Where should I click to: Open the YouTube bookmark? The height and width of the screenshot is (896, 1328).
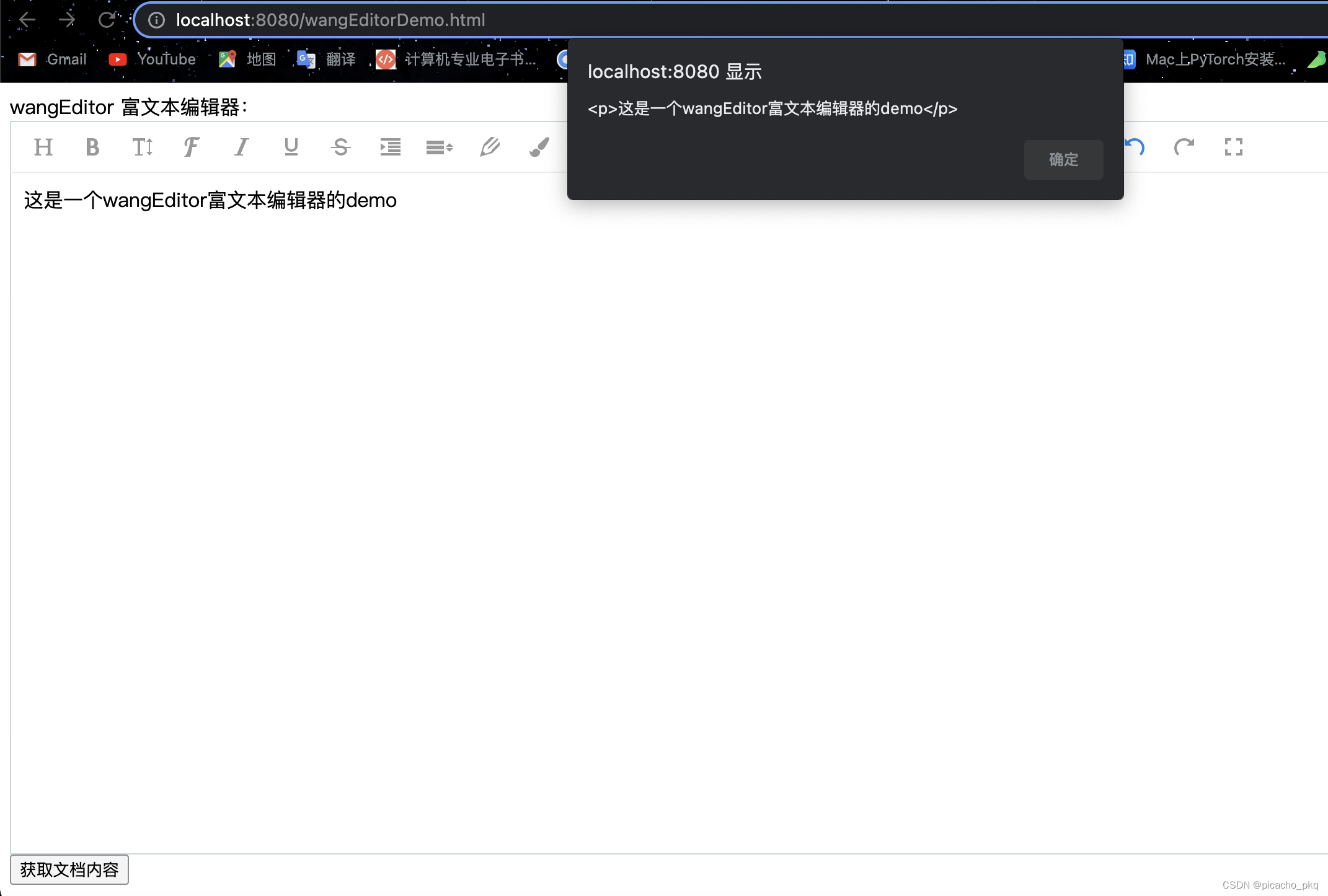coord(153,59)
